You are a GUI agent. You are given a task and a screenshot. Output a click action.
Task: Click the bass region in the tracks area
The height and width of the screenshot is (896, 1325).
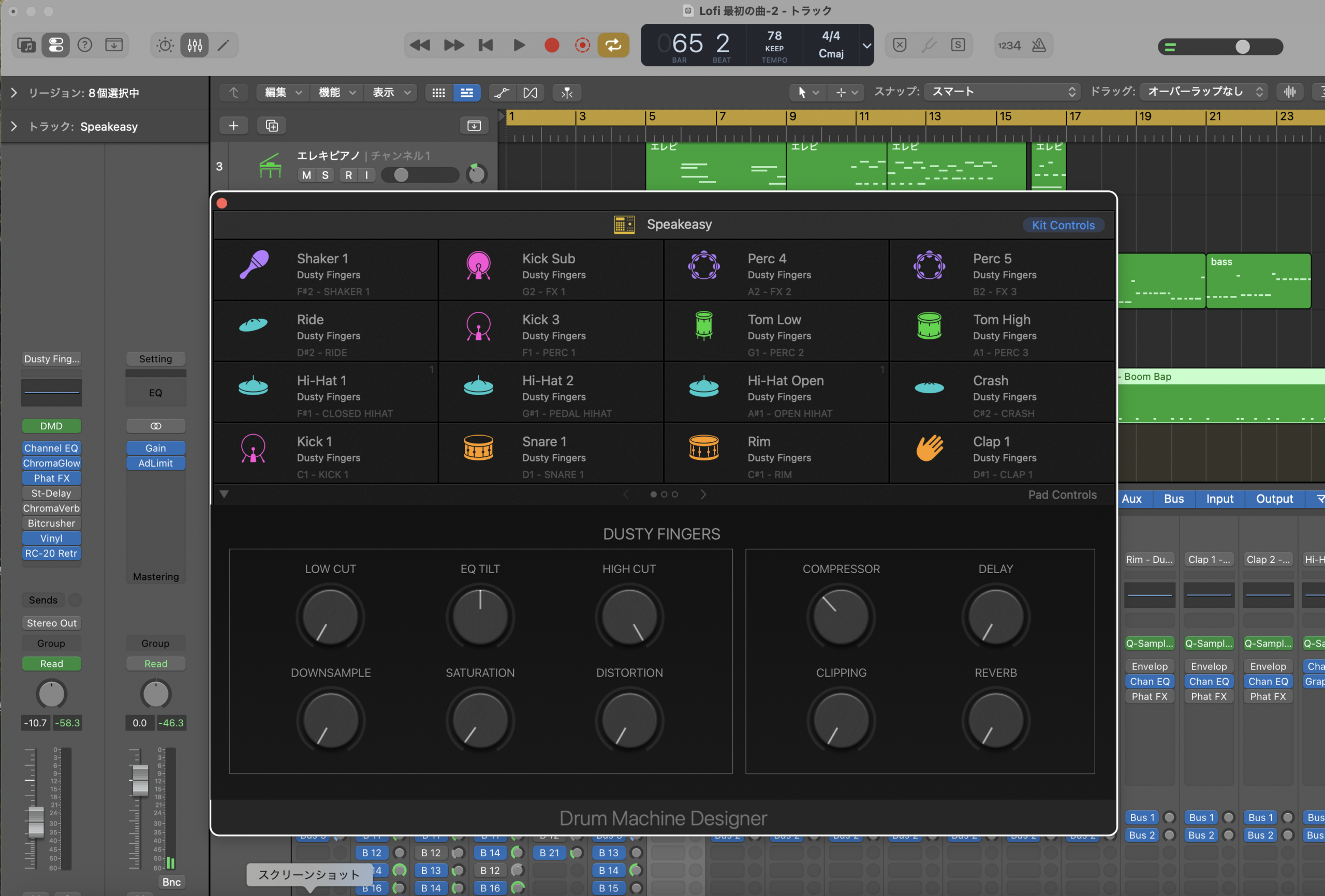coord(1258,281)
